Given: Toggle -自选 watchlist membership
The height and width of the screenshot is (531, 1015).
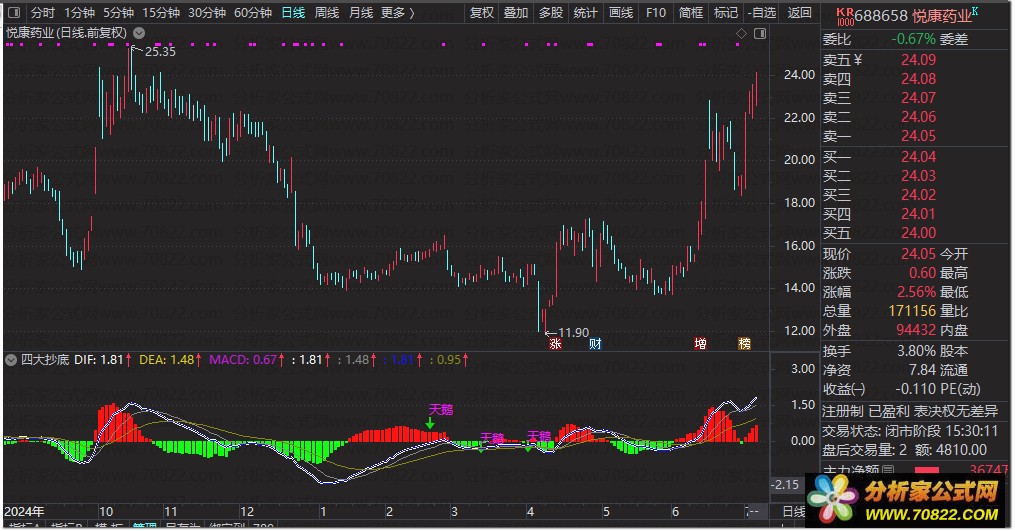Looking at the screenshot, I should tap(762, 12).
